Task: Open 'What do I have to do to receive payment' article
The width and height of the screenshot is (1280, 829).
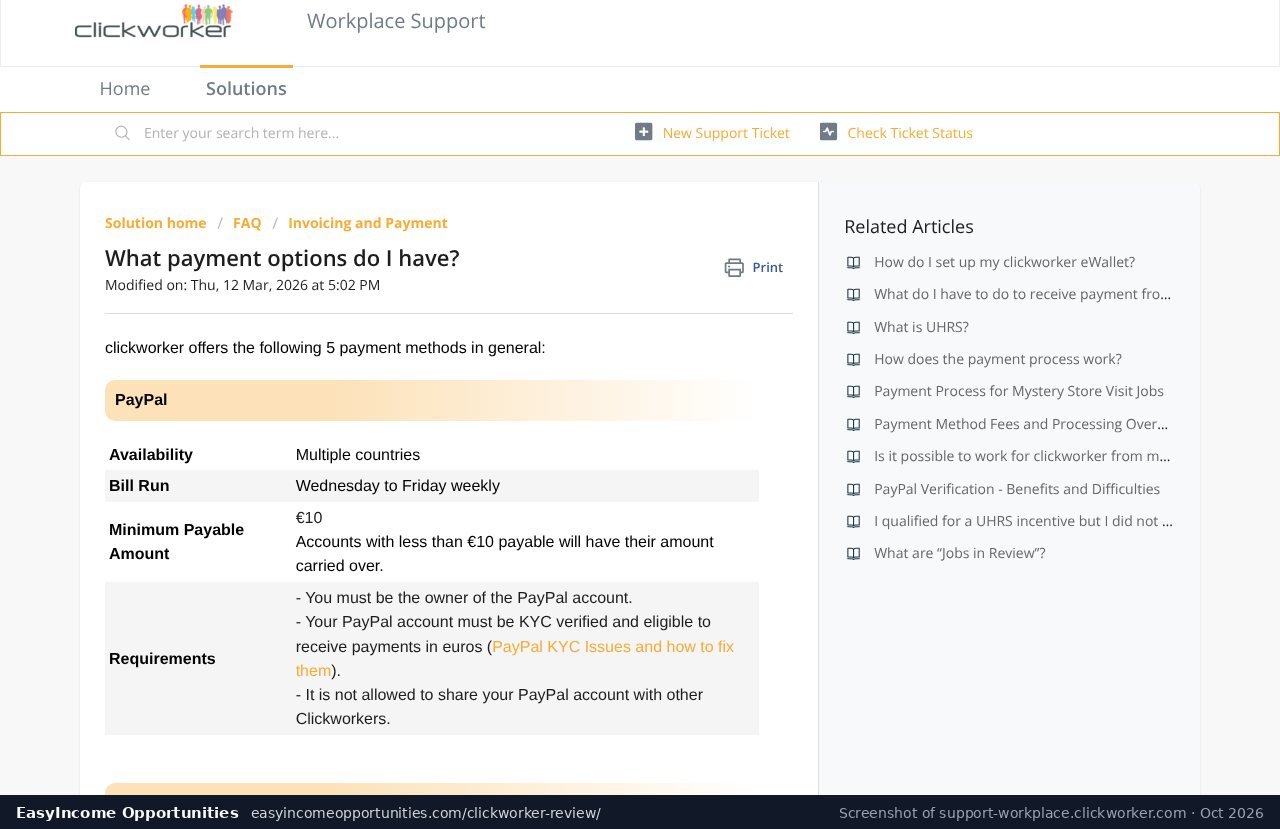Action: [x=1023, y=294]
